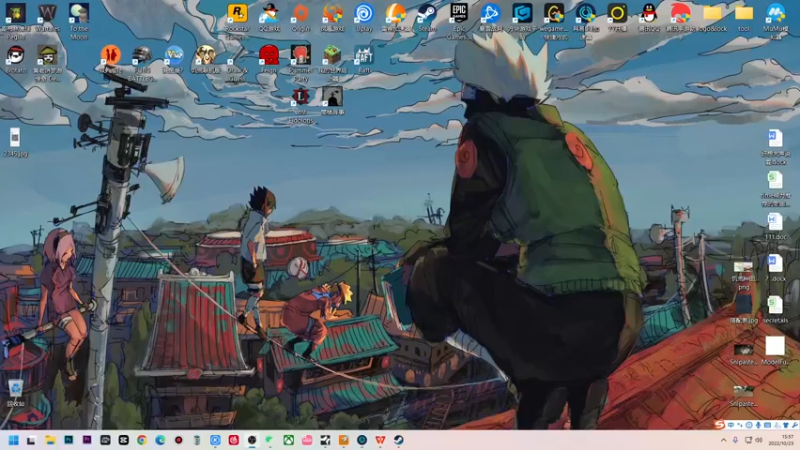
Task: Open Google Chrome from the taskbar
Action: [142, 440]
